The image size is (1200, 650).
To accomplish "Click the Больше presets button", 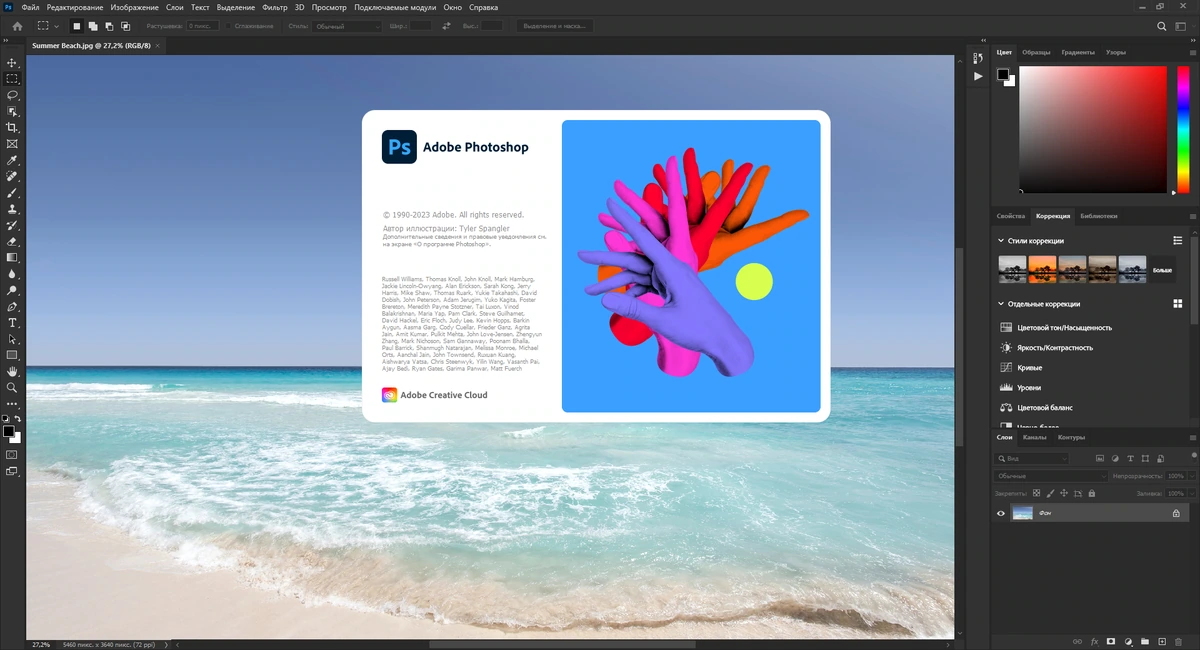I will (1162, 270).
